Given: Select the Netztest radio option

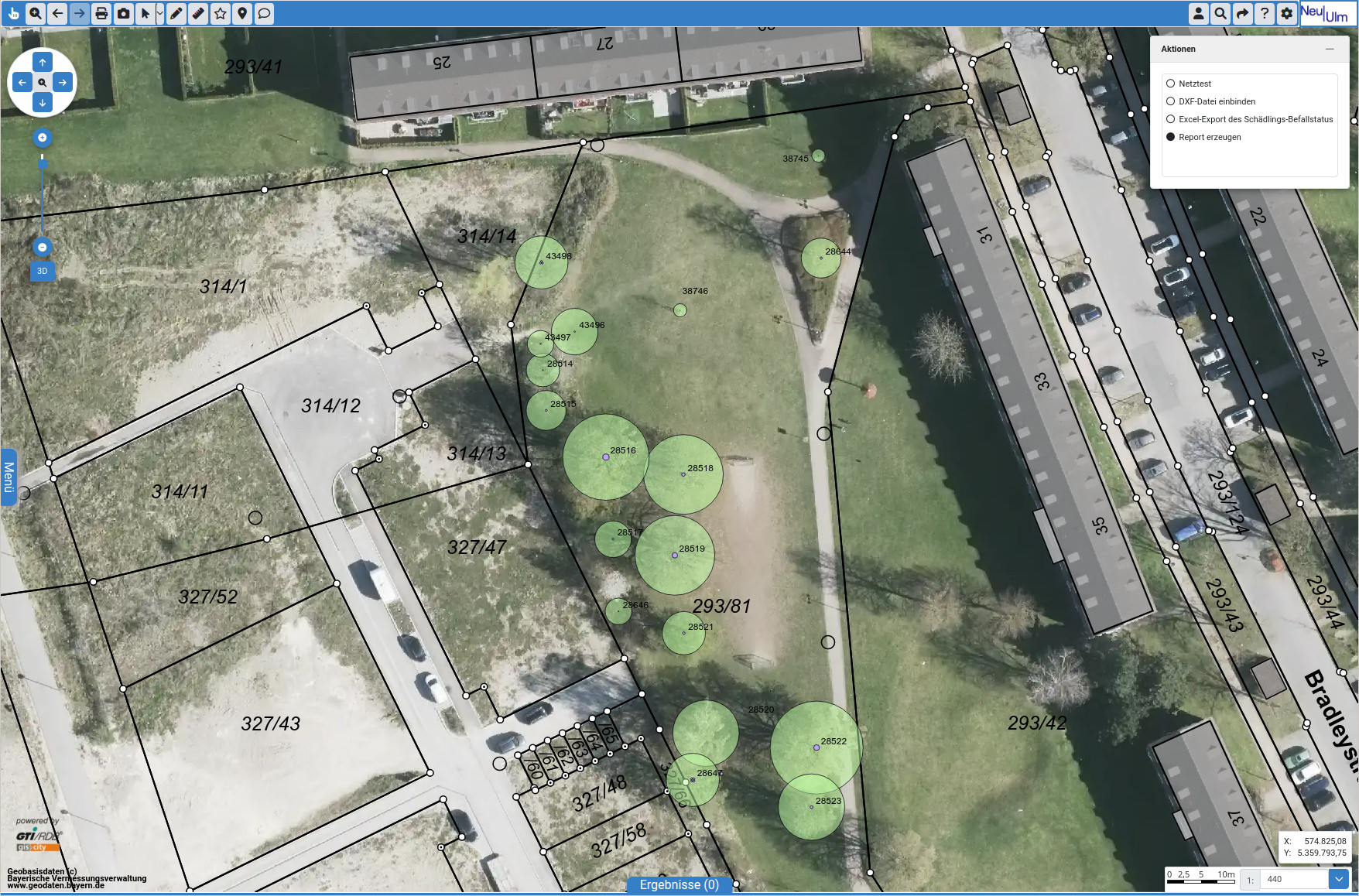Looking at the screenshot, I should (x=1171, y=84).
